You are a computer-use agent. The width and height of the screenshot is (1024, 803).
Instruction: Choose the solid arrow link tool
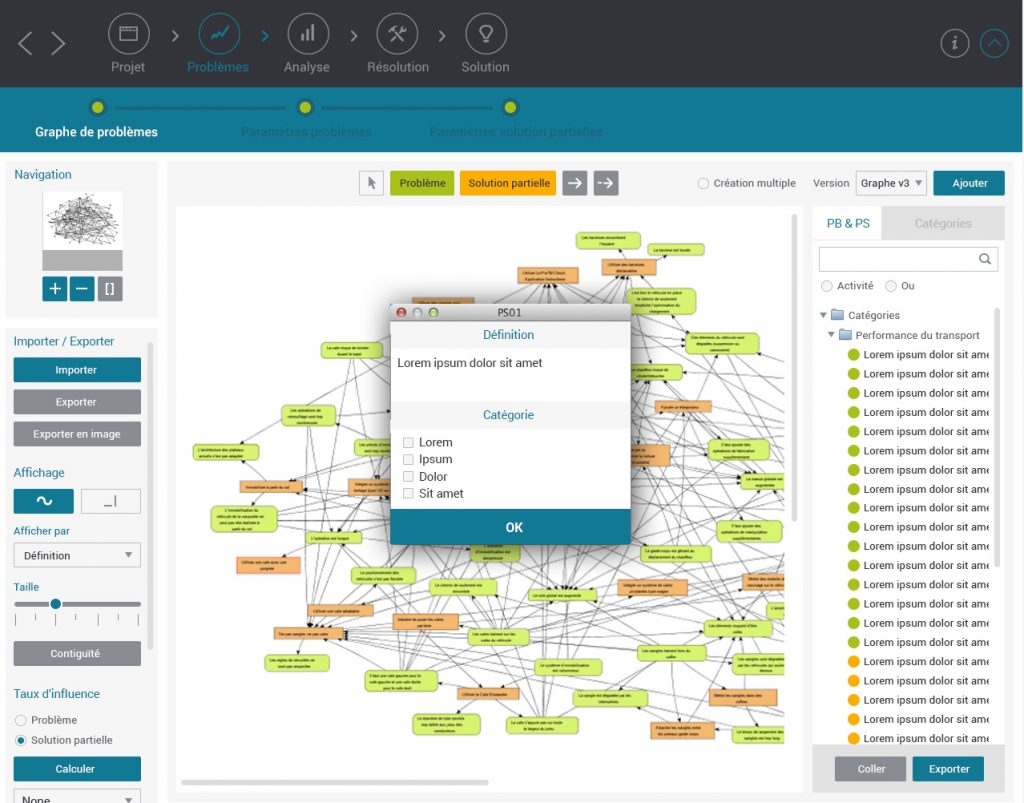(x=574, y=183)
